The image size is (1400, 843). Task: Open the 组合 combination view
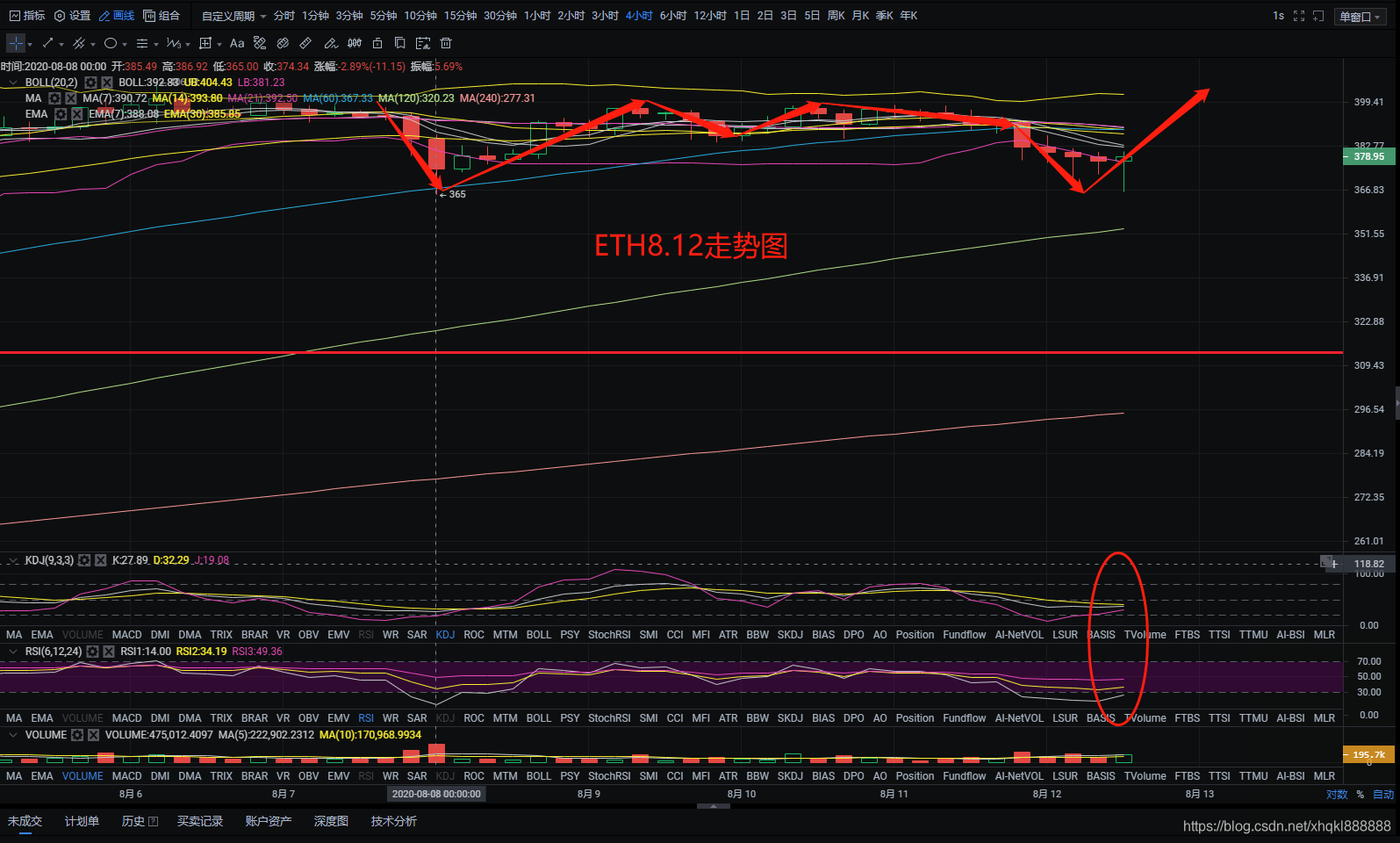[x=162, y=16]
